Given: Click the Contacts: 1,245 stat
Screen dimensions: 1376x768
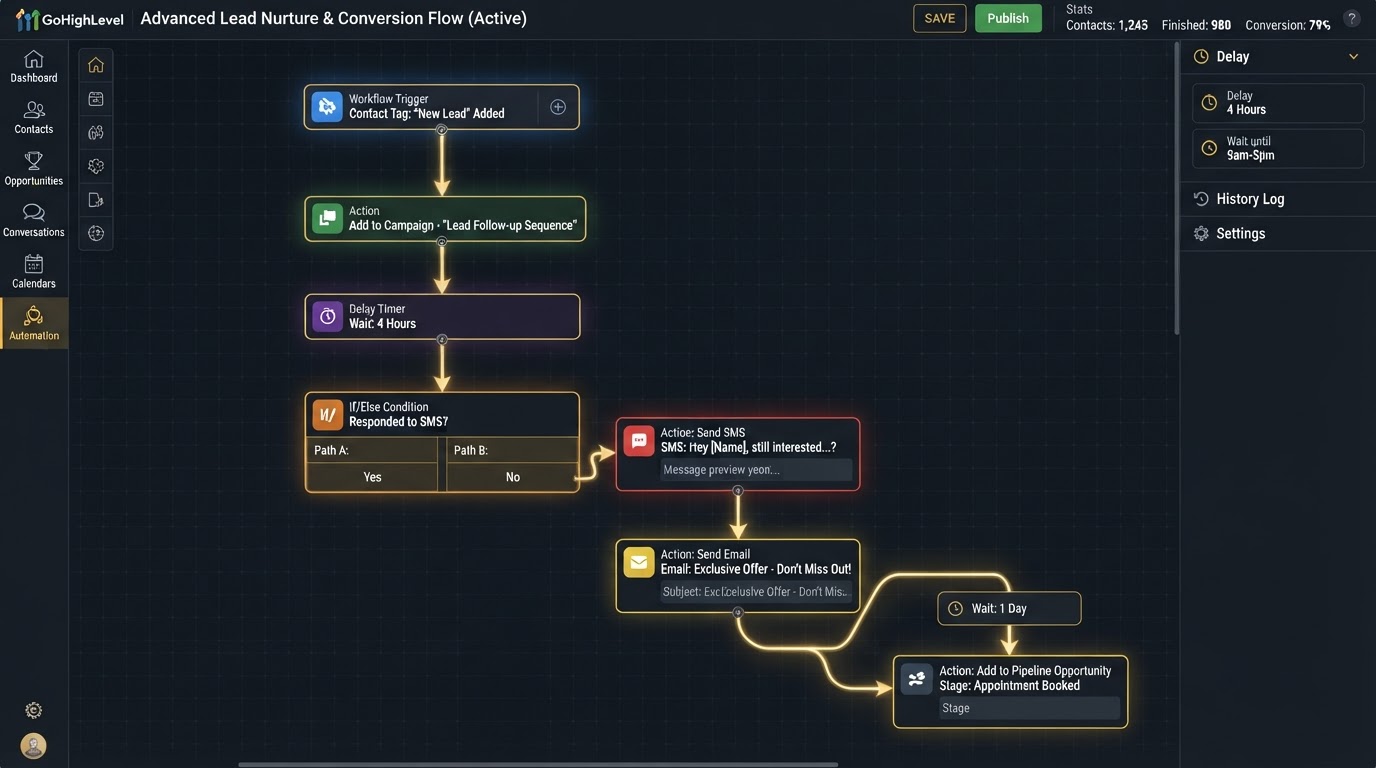Looking at the screenshot, I should pos(1106,25).
